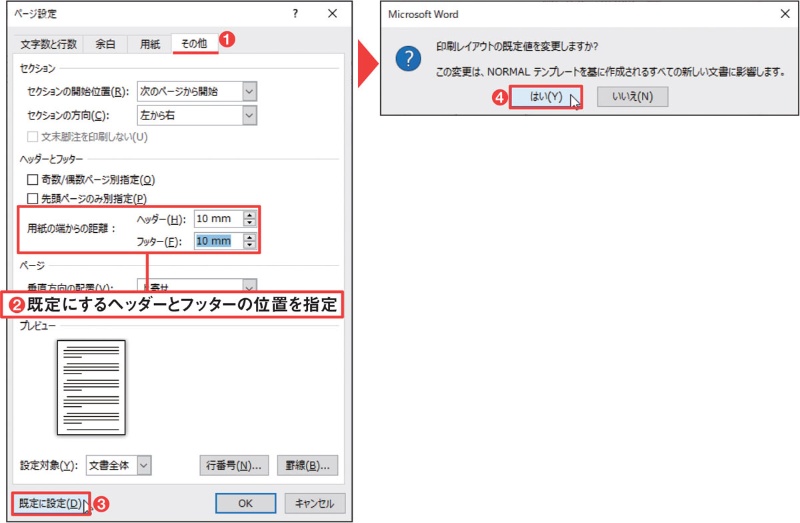Toggle 先頭ページのみ別指定 checkbox
This screenshot has height=523, width=800.
(x=34, y=198)
